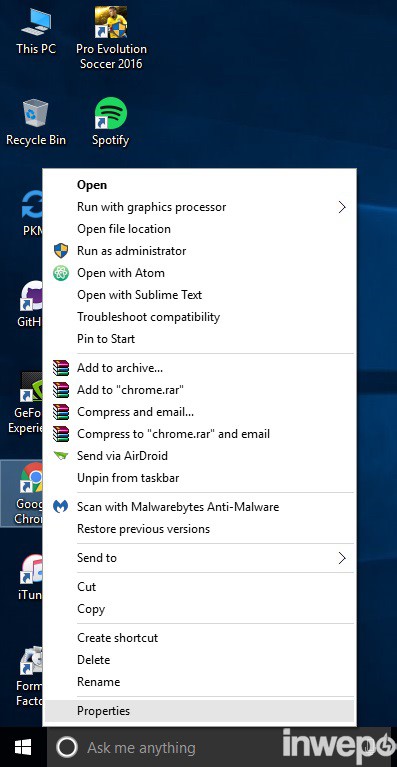397x767 pixels.
Task: Choose Delete in the context menu
Action: [199, 660]
